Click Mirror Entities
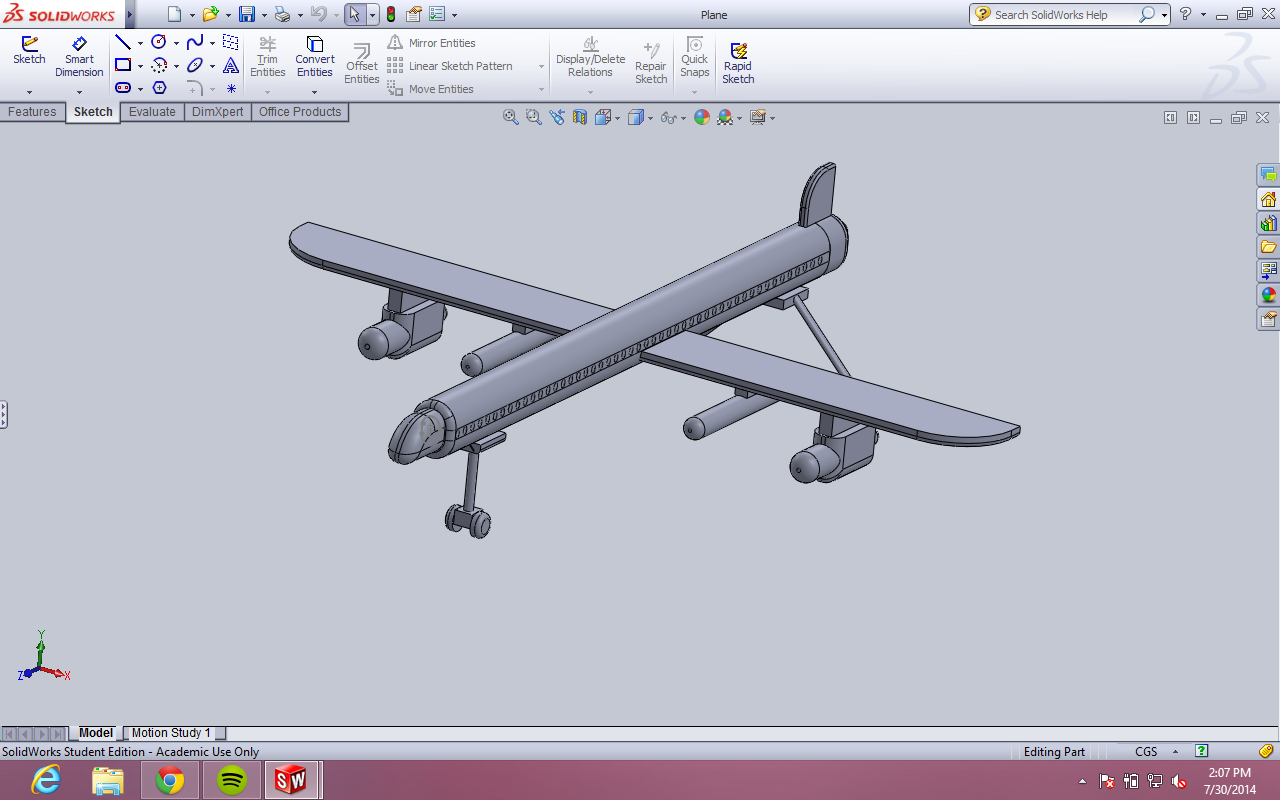This screenshot has height=800, width=1280. tap(431, 43)
